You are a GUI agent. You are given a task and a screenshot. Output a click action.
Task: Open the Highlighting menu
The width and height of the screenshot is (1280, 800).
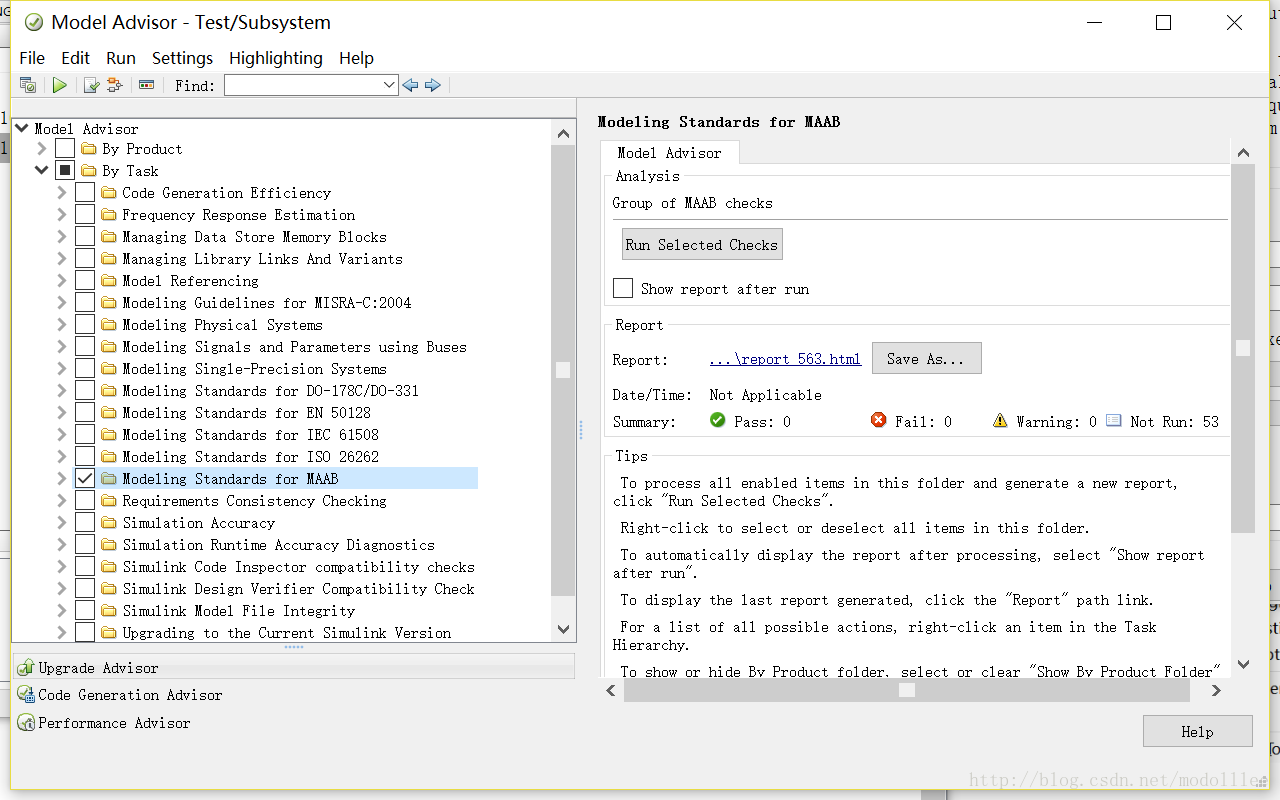click(x=276, y=58)
